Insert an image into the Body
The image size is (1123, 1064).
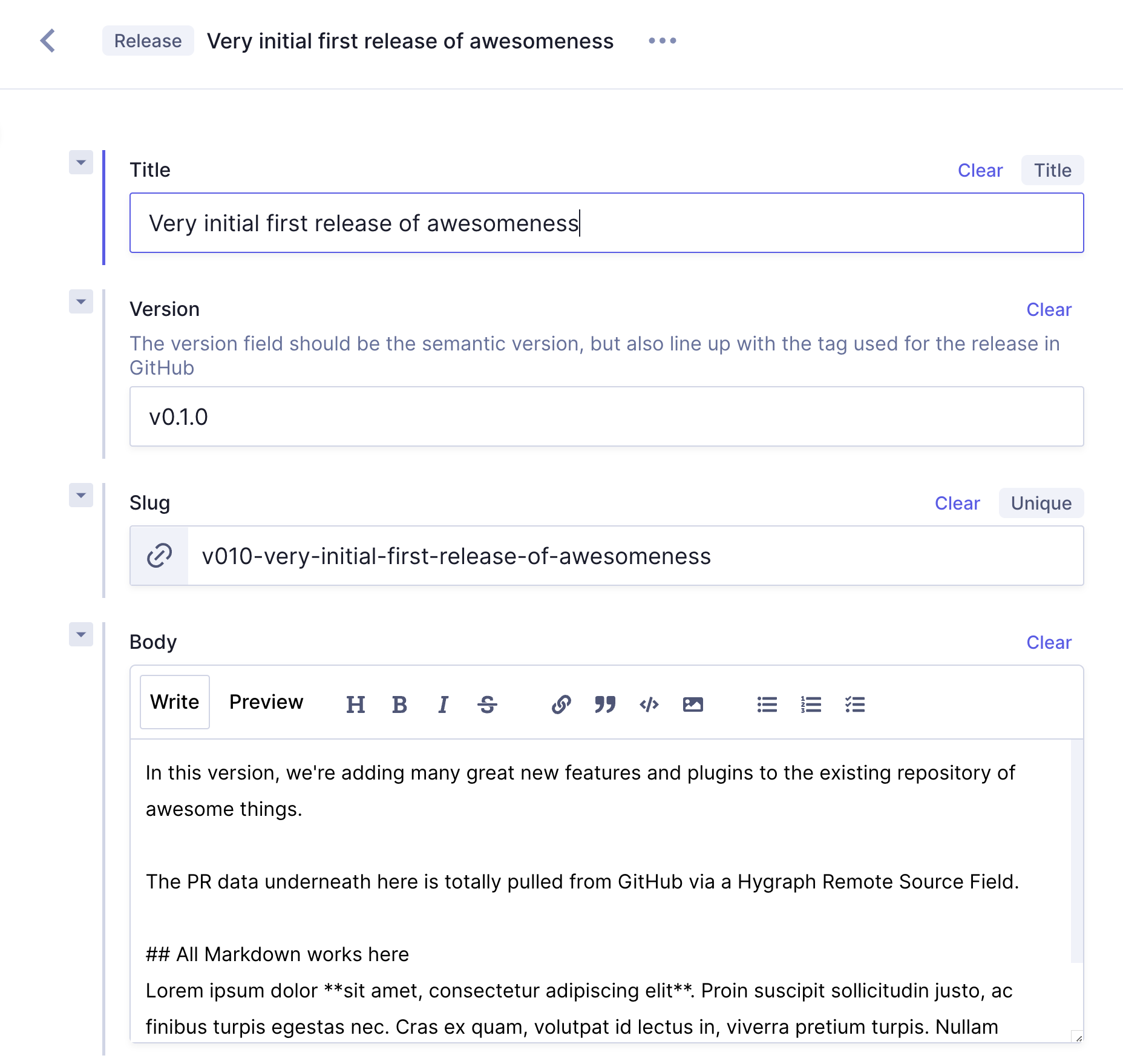pyautogui.click(x=693, y=703)
